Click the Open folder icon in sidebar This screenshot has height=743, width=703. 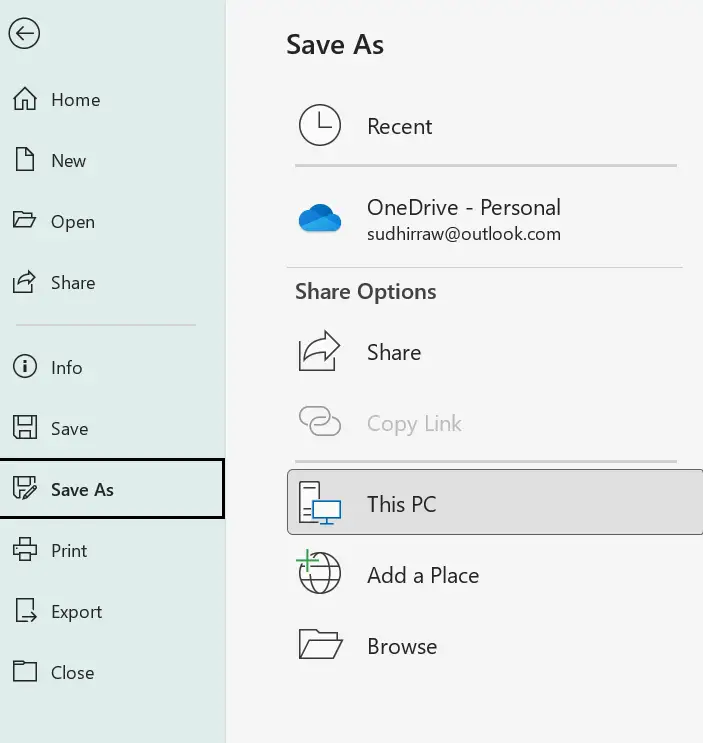pos(24,222)
